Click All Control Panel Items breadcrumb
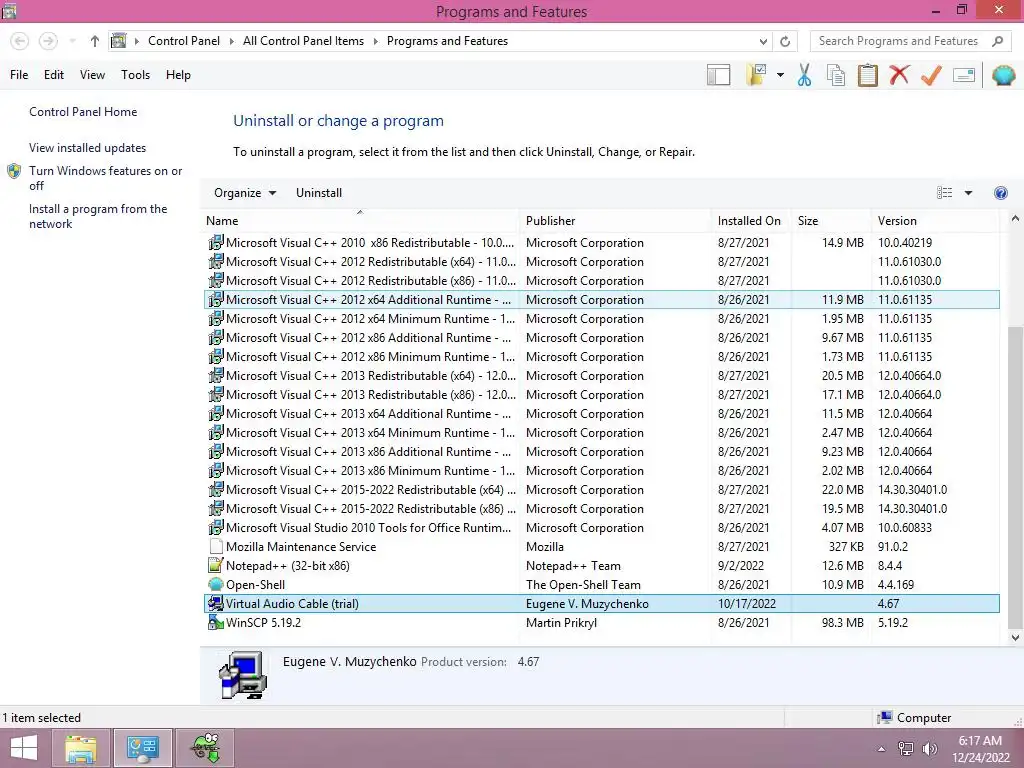Viewport: 1024px width, 768px height. click(x=304, y=41)
